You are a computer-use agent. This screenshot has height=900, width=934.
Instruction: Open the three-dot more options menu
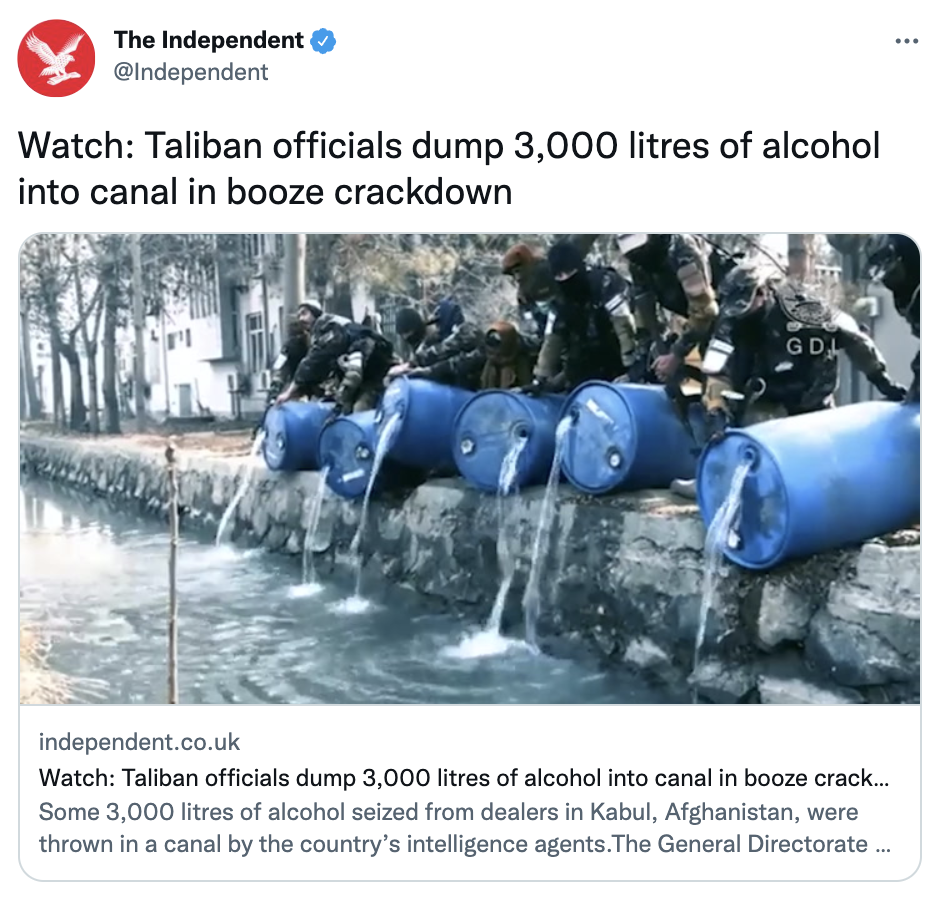coord(907,41)
